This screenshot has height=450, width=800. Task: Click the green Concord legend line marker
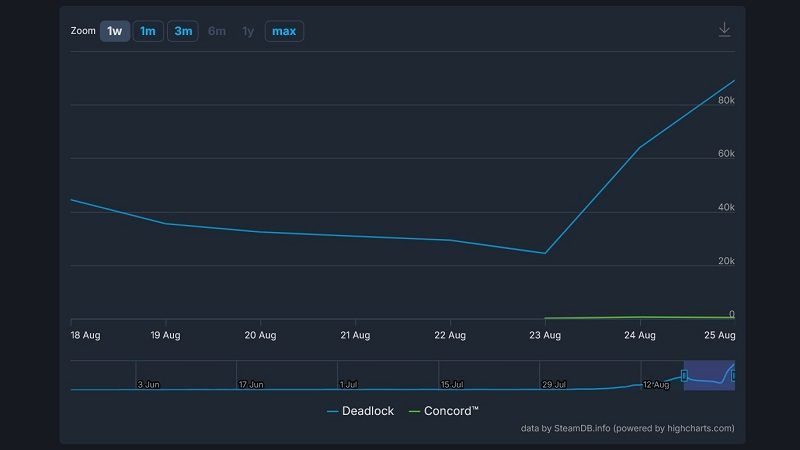click(415, 411)
